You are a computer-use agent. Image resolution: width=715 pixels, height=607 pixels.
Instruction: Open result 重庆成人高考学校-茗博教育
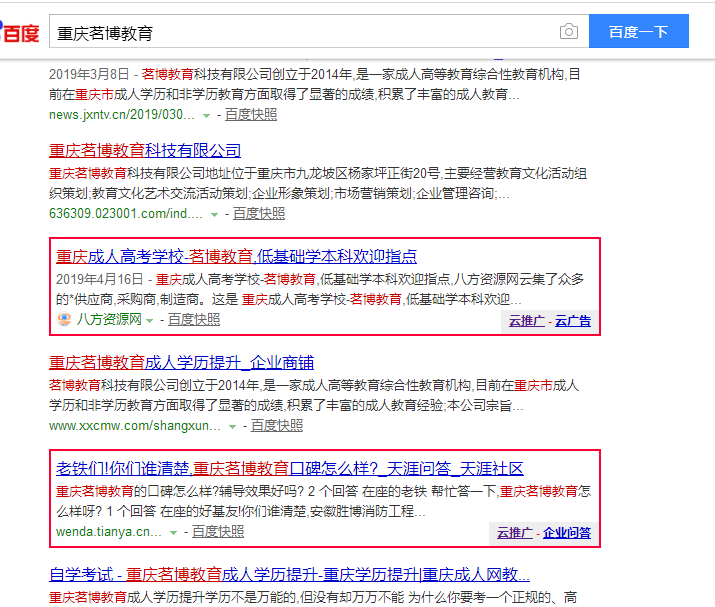[x=236, y=256]
